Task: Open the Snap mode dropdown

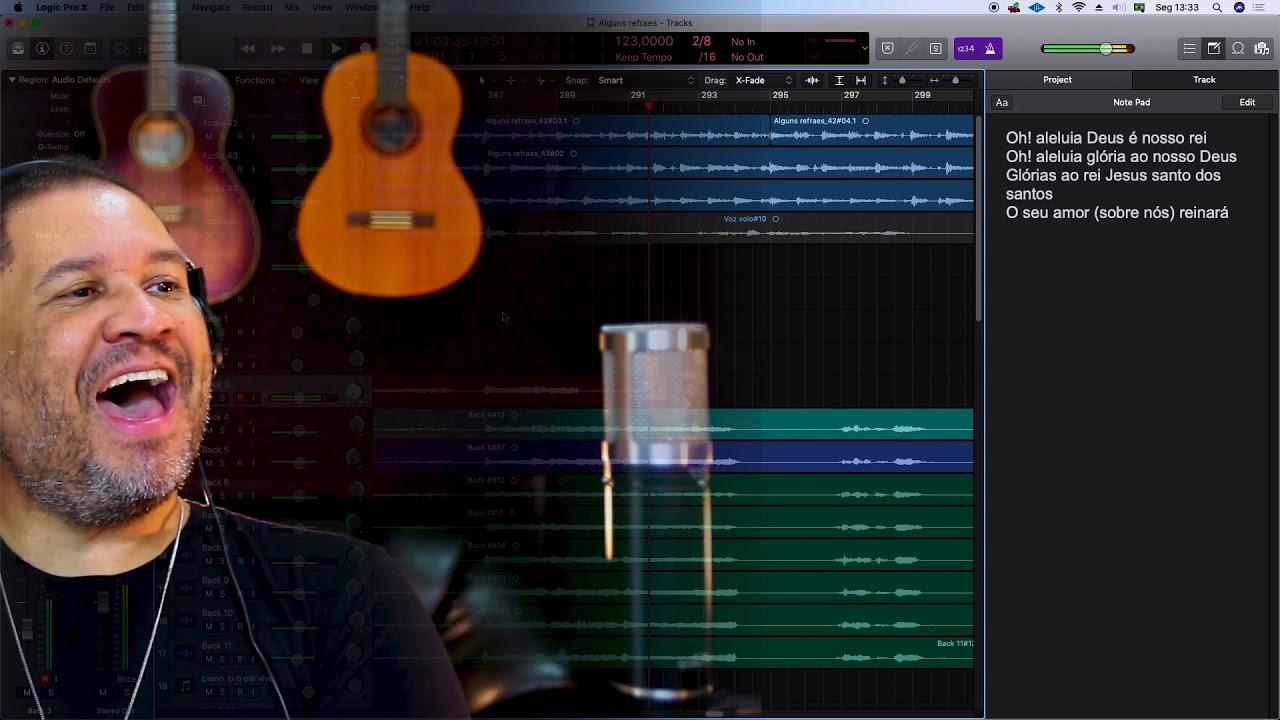Action: pyautogui.click(x=645, y=80)
